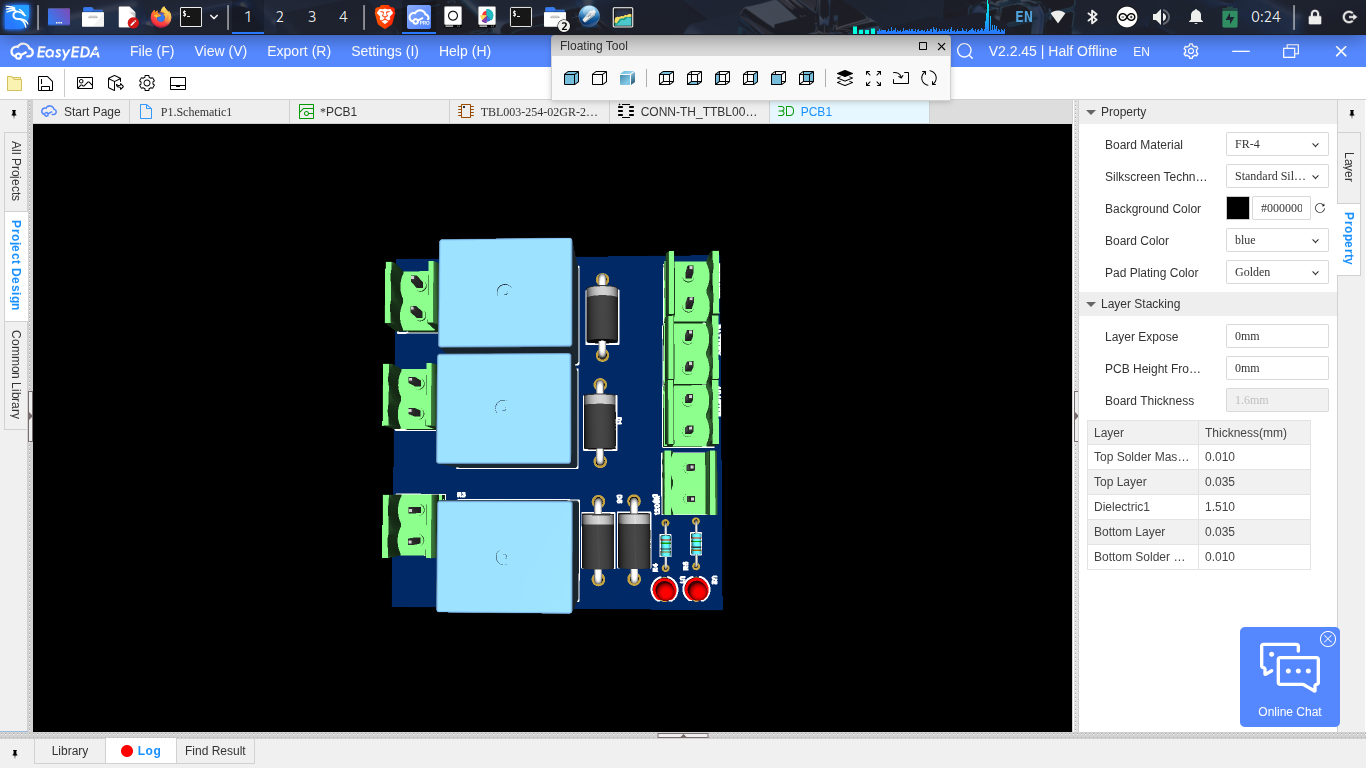Click wireframe cube with bottom face highlighted

coord(694,78)
